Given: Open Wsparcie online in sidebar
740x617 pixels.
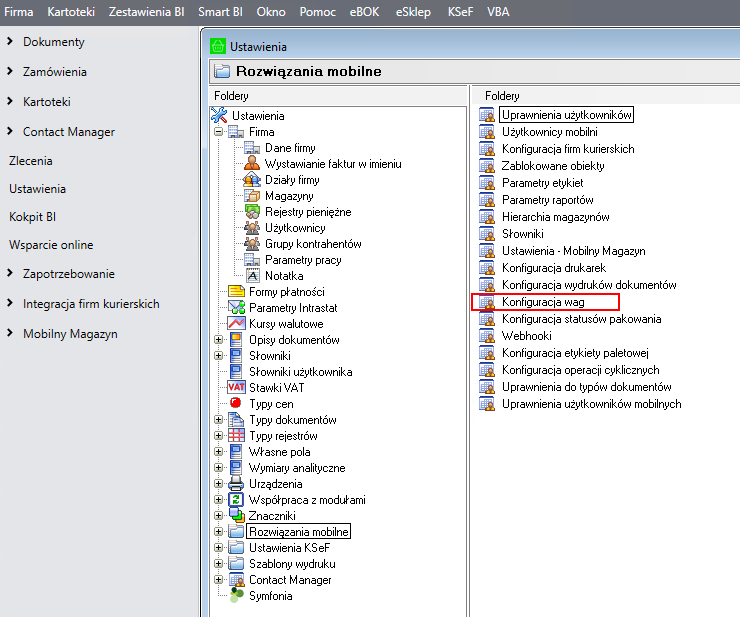Looking at the screenshot, I should click(51, 245).
